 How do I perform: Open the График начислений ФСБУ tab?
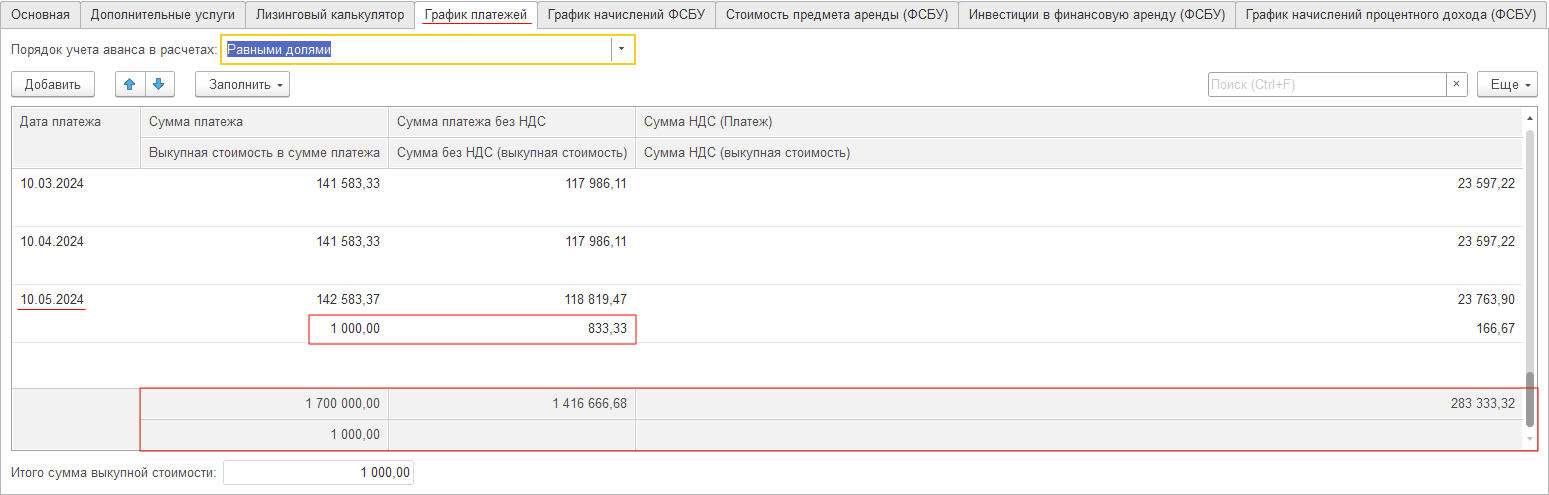(626, 15)
